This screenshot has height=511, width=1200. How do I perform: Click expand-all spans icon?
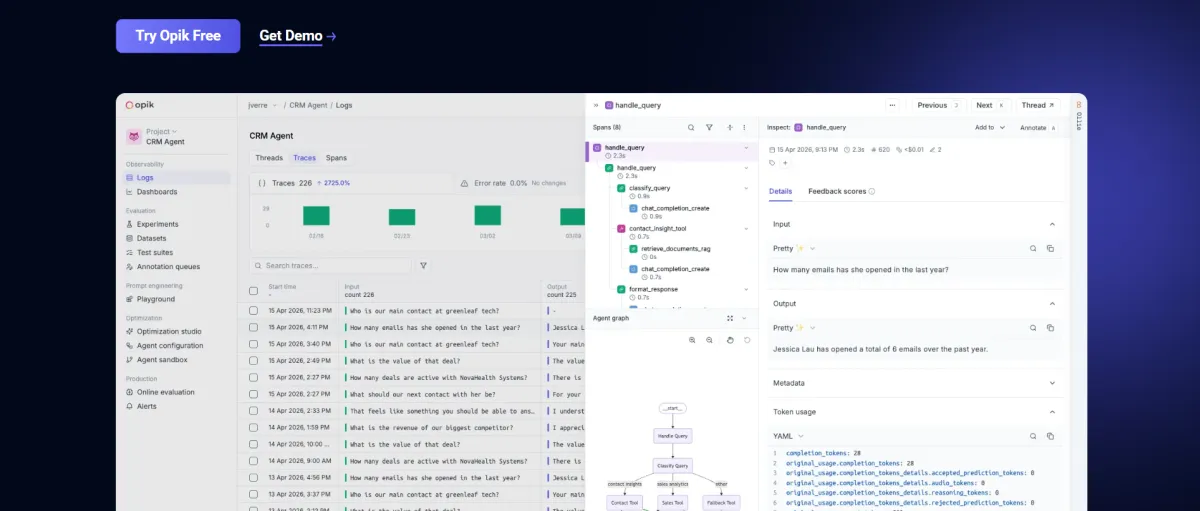coord(730,128)
